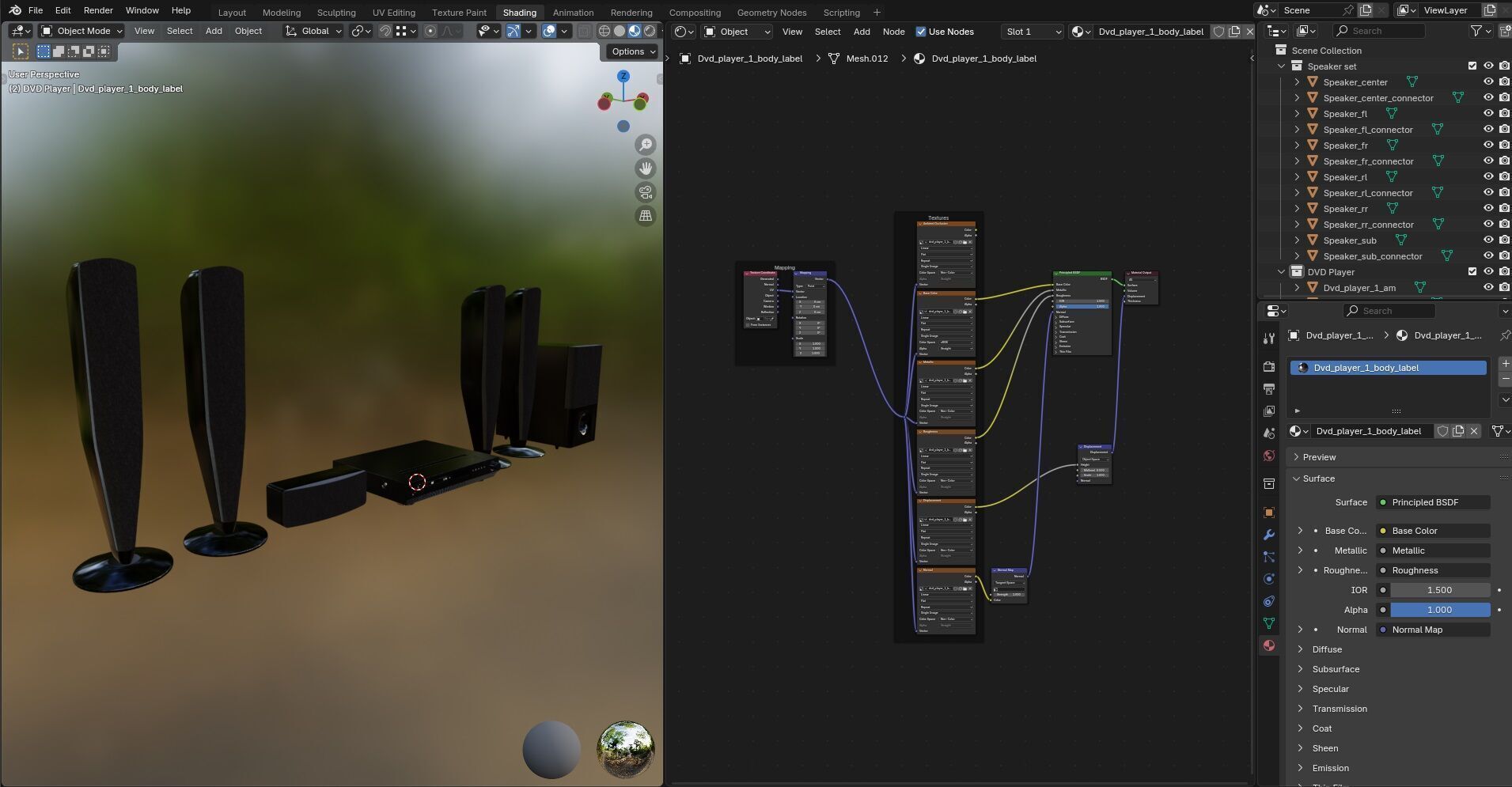Select material preview viewport shading
The height and width of the screenshot is (787, 1512).
tap(635, 31)
